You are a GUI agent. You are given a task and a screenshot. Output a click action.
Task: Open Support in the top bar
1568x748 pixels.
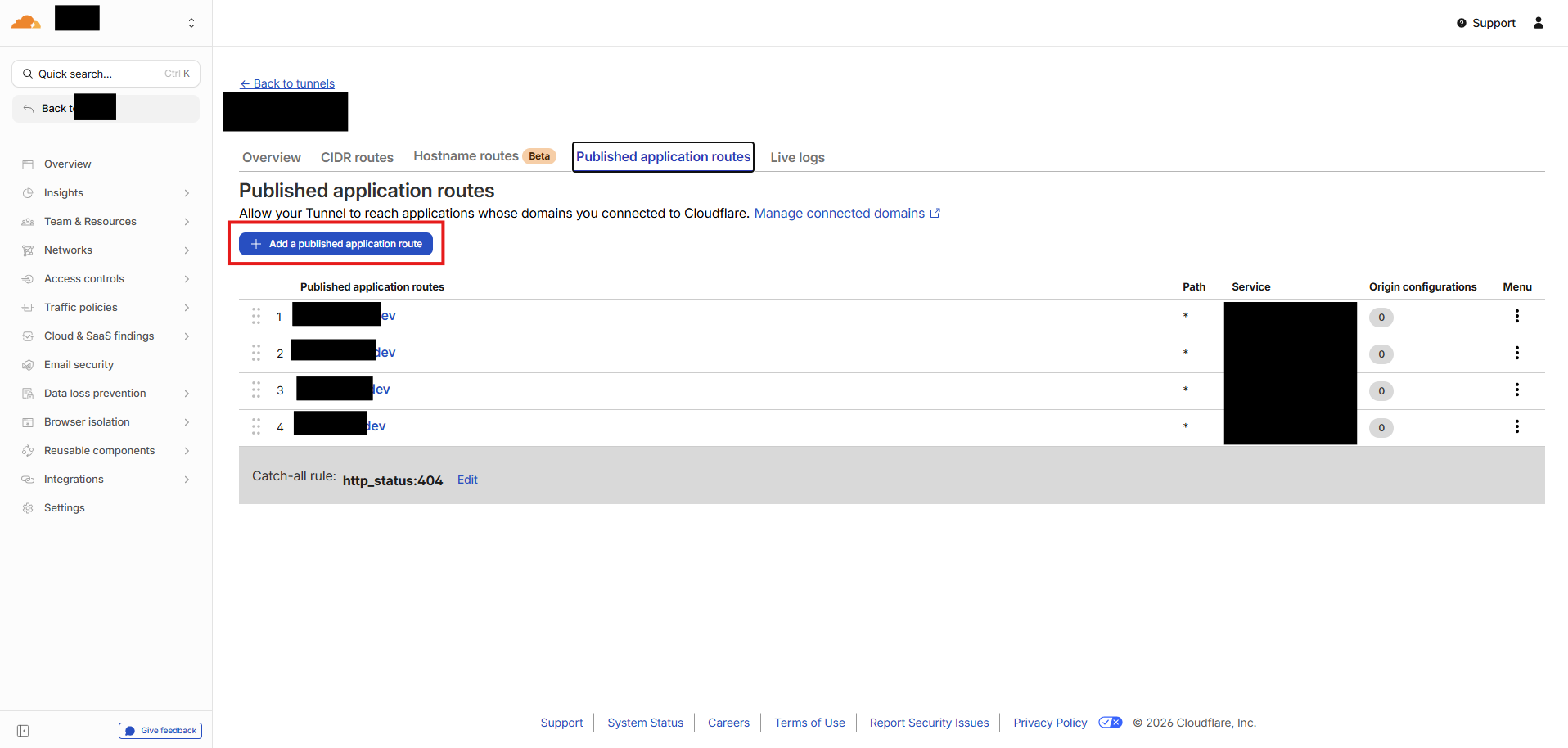1486,23
